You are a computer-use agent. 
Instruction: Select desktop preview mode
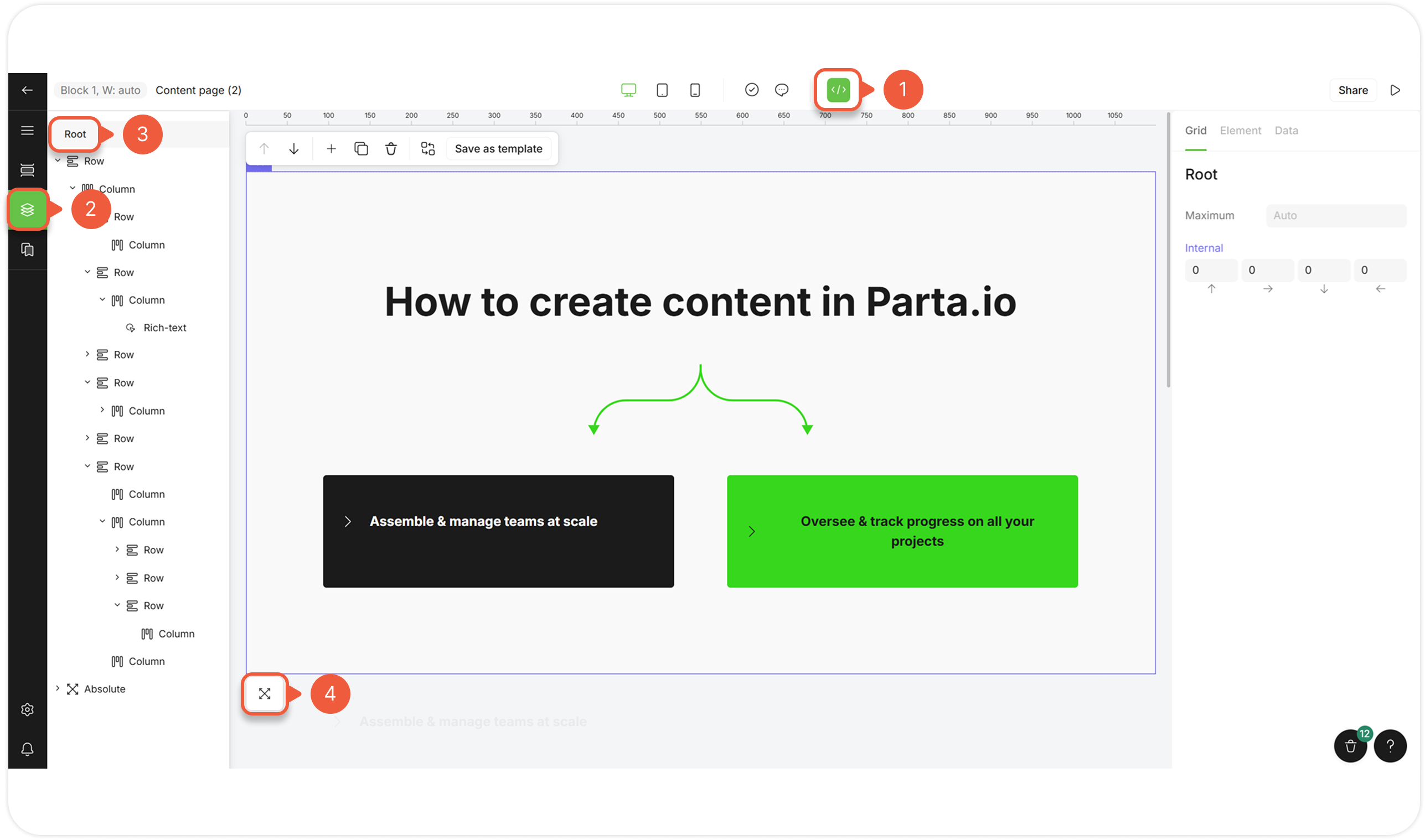pyautogui.click(x=628, y=90)
